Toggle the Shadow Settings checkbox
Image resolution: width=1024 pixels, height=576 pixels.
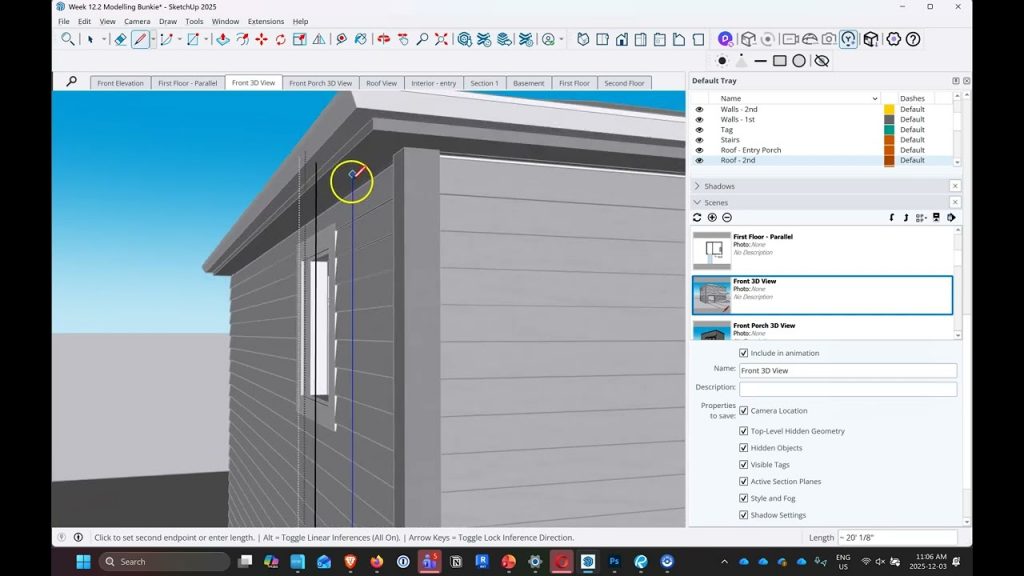click(x=743, y=515)
